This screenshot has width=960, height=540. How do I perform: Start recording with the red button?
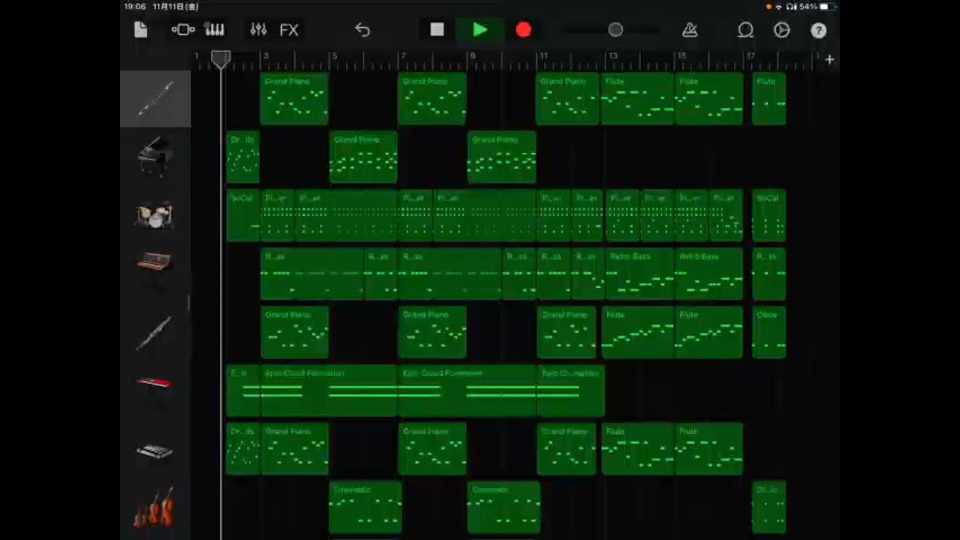[523, 29]
